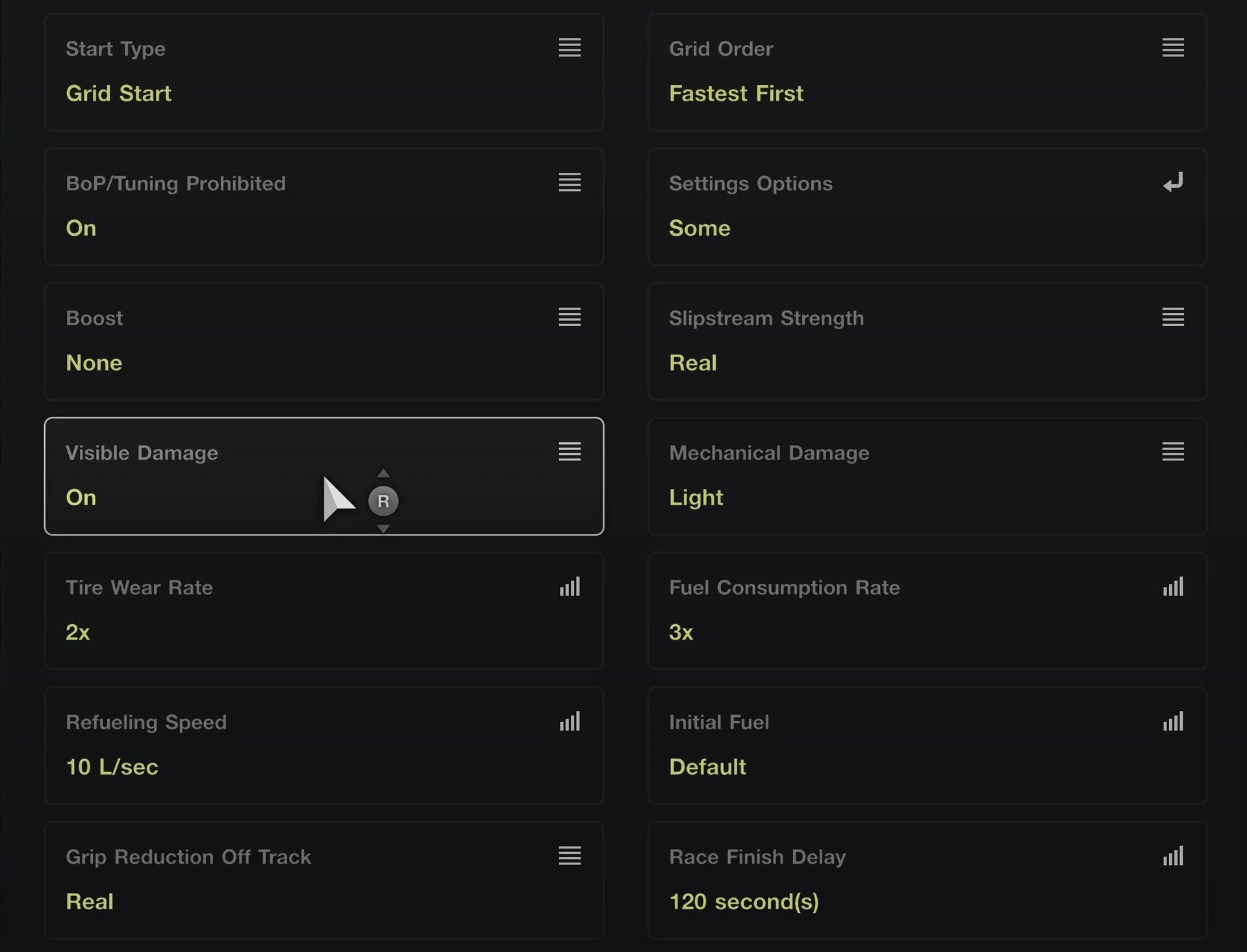Click the list icon on Slipstream Strength
This screenshot has width=1247, height=952.
tap(1172, 317)
